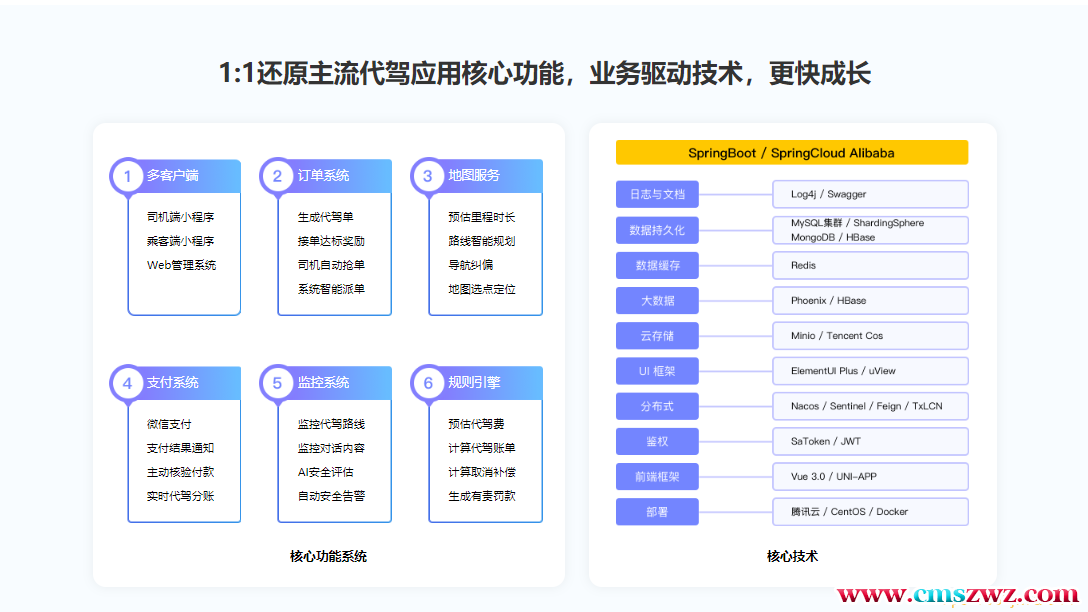Expand the 日志与文档 entry
This screenshot has height=612, width=1088.
[657, 194]
